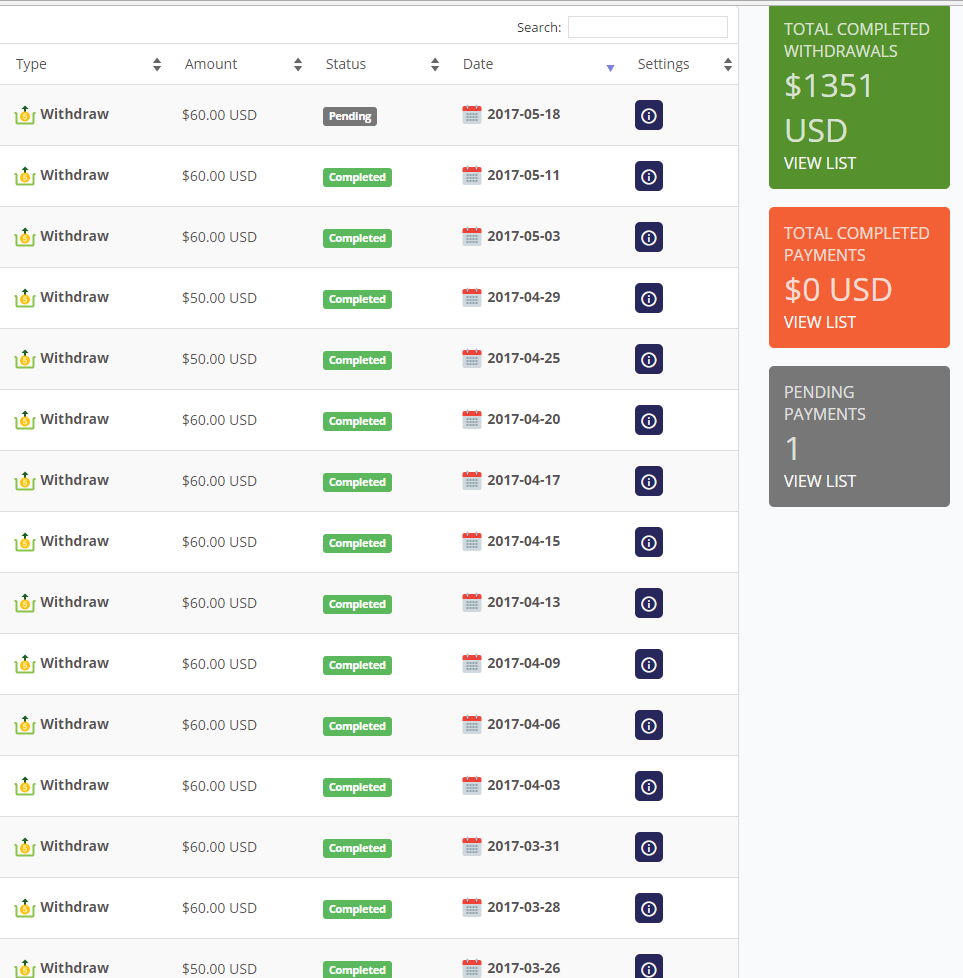The width and height of the screenshot is (963, 978).
Task: View list of pending payments
Action: pos(820,482)
